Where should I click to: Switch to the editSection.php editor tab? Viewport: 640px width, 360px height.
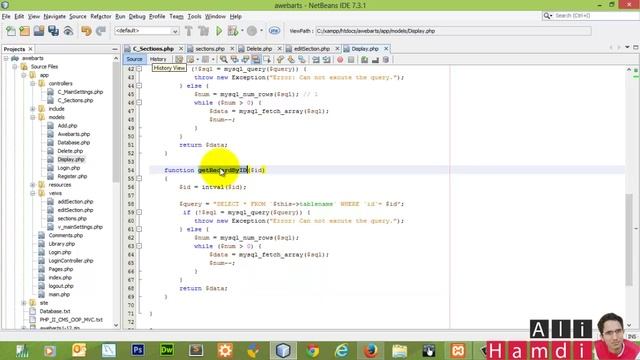(x=311, y=49)
